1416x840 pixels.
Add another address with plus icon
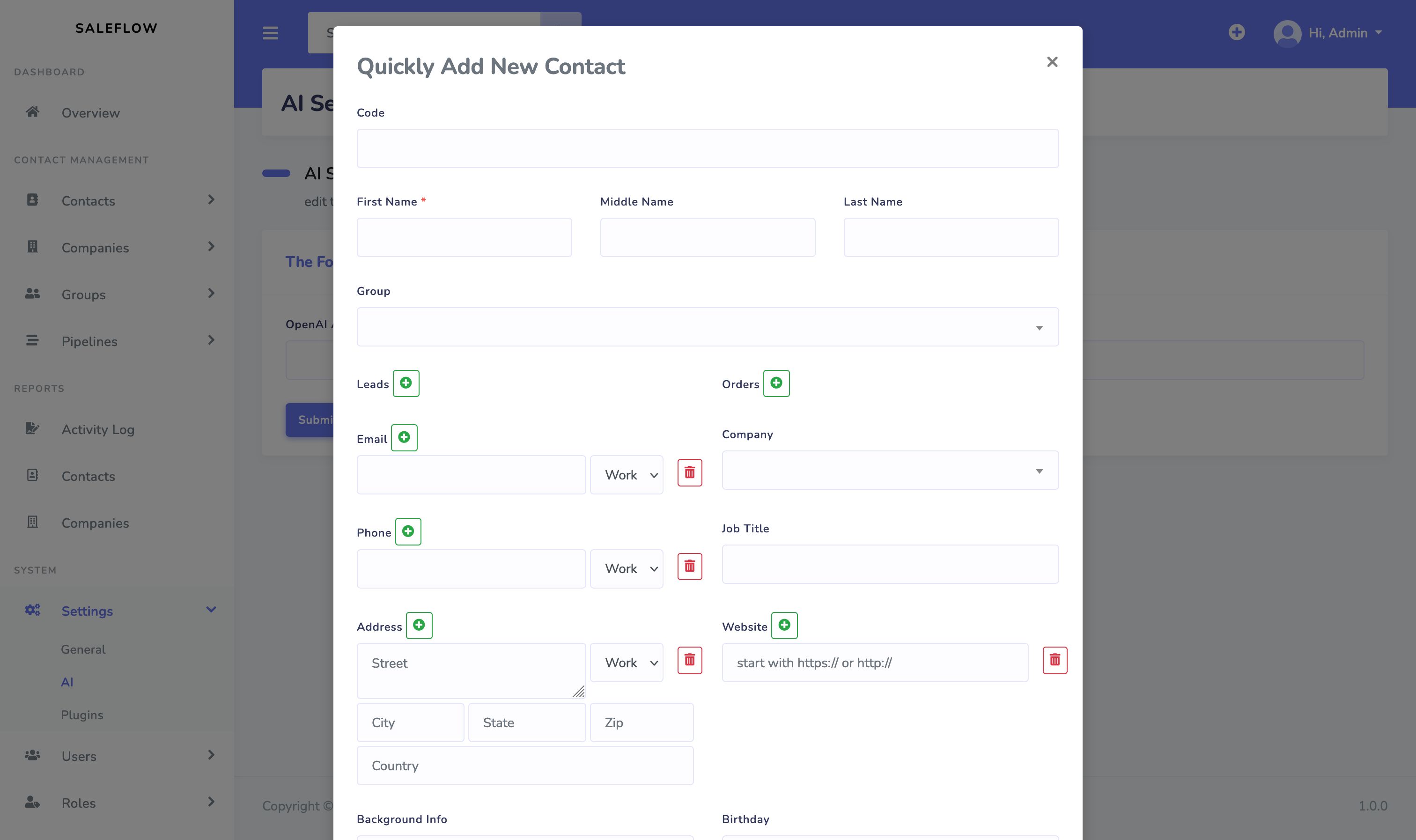point(419,626)
